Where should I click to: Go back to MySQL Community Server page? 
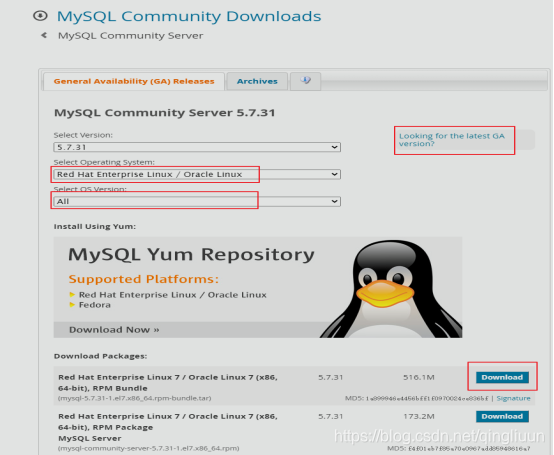[130, 36]
